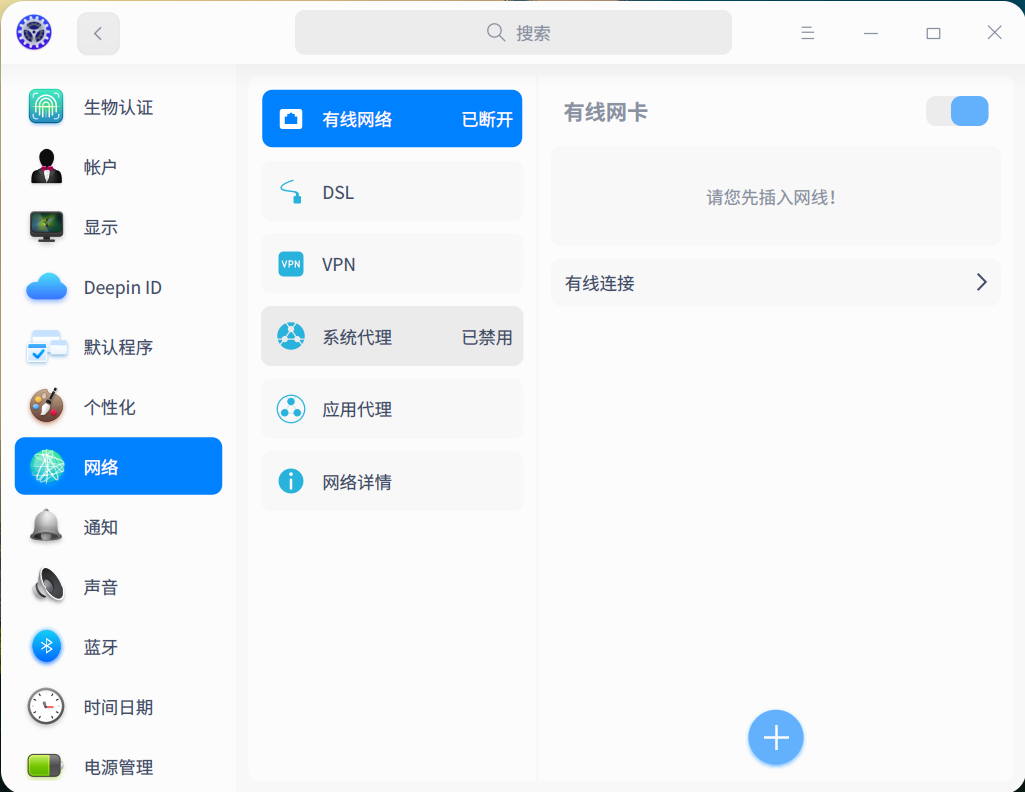Select the 蓝牙 Bluetooth icon
The image size is (1025, 792).
tap(46, 647)
